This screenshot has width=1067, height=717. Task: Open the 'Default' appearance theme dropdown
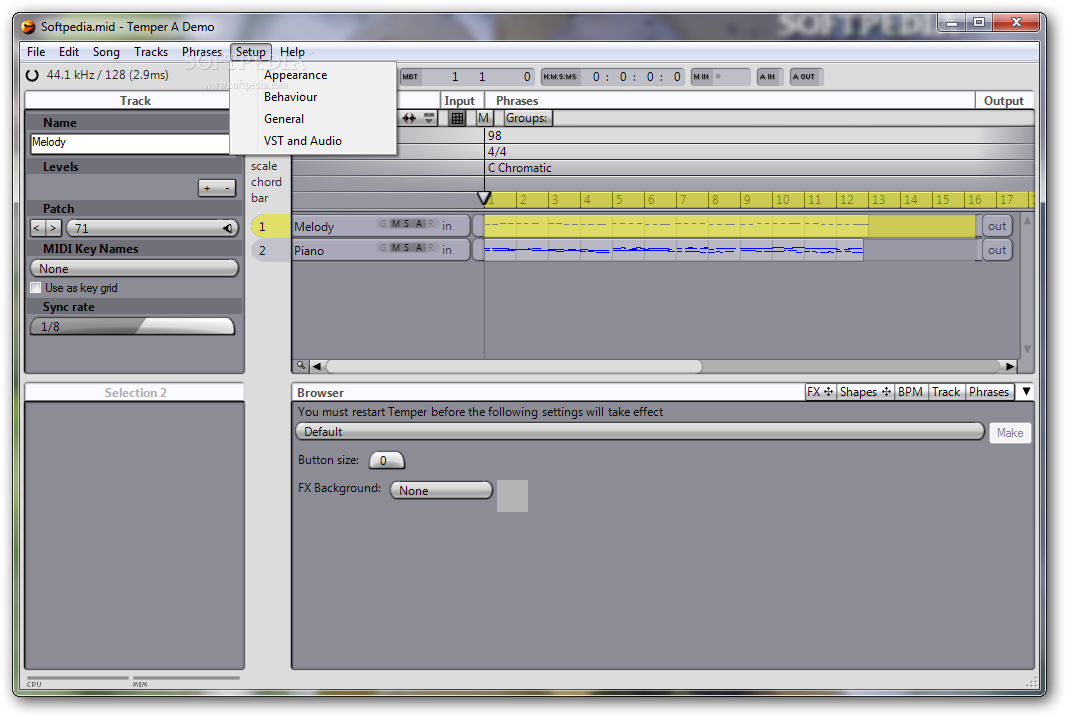pyautogui.click(x=640, y=432)
